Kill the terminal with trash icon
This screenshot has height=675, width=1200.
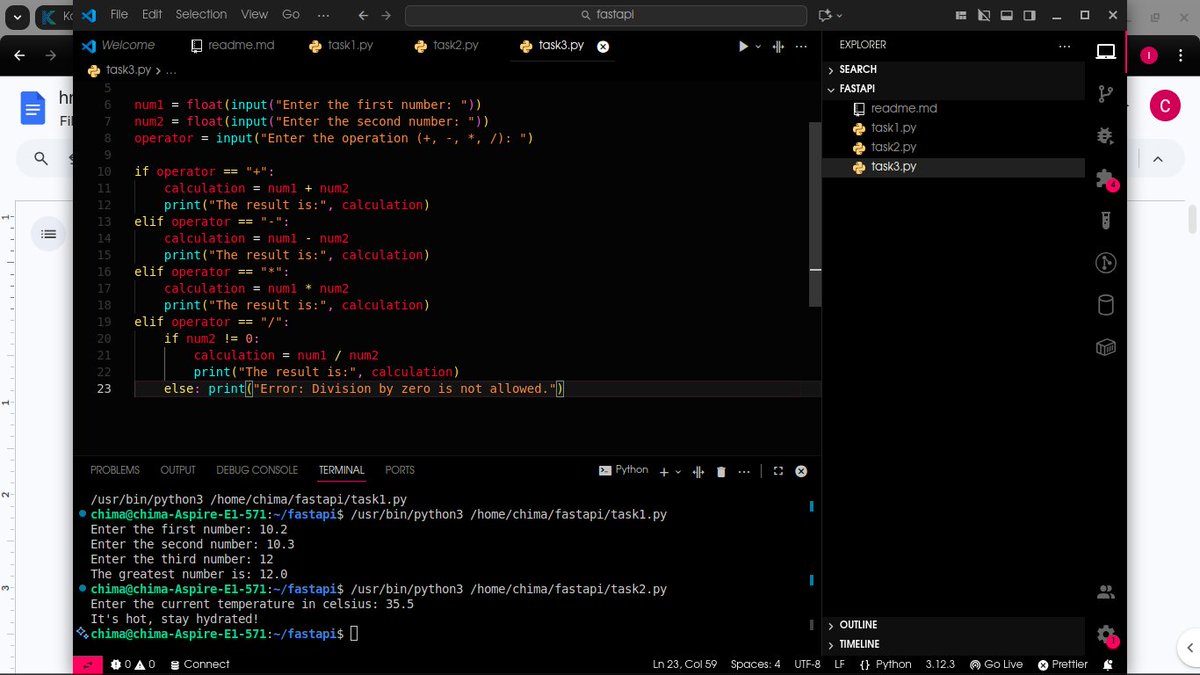point(721,471)
